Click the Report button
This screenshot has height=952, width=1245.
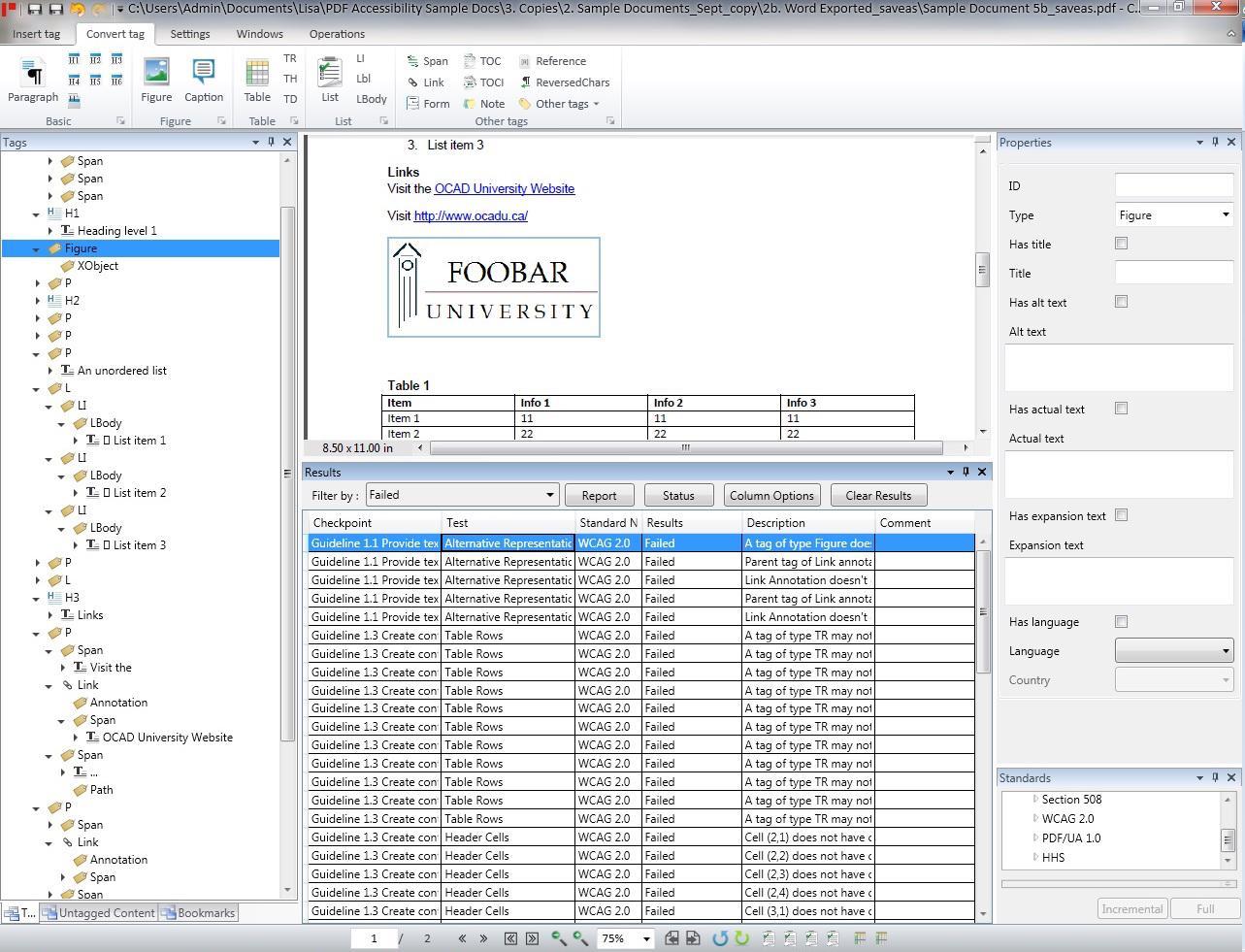pyautogui.click(x=599, y=496)
